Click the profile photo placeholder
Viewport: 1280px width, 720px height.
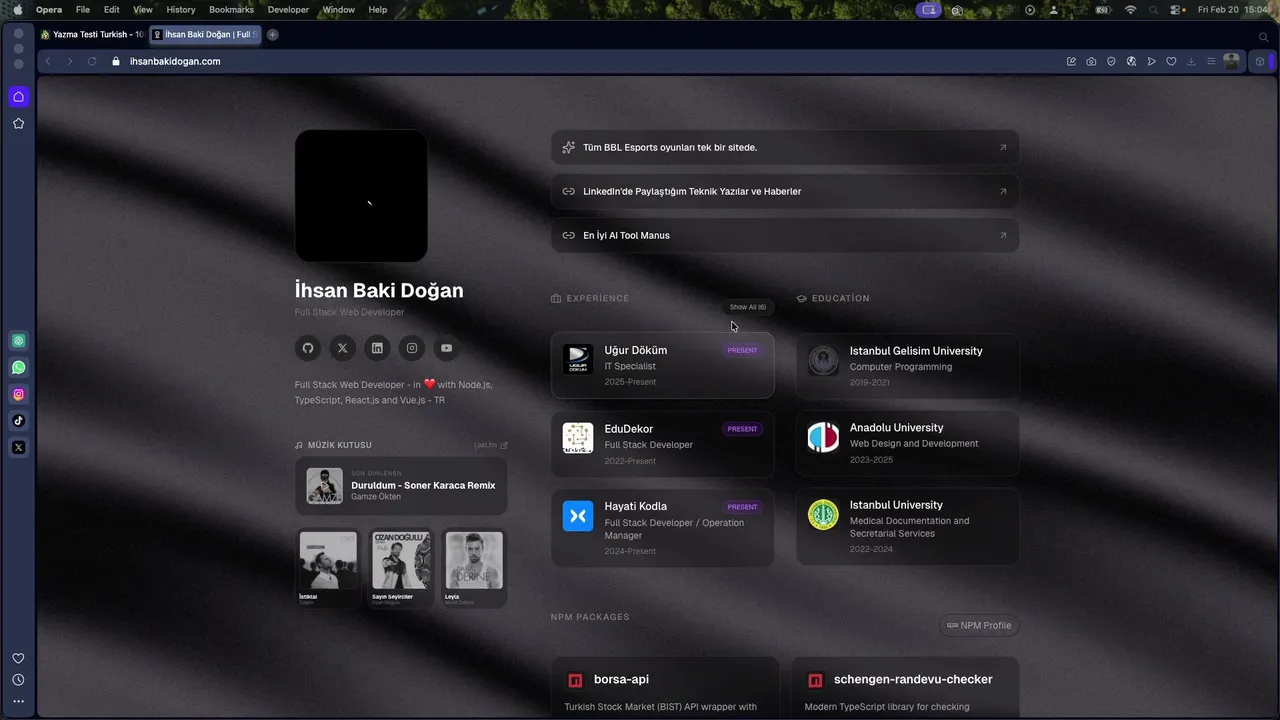tap(361, 196)
